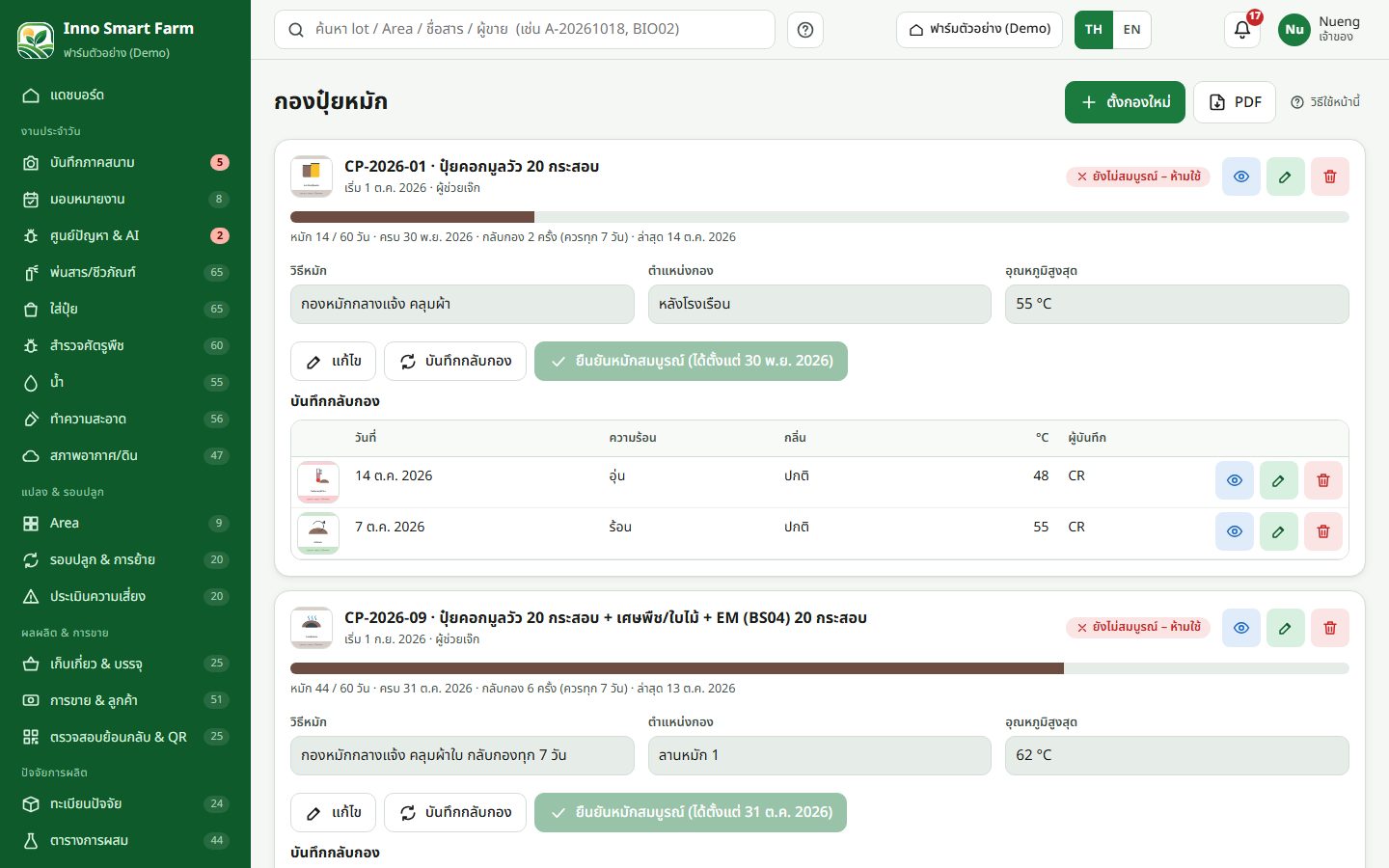Viewport: 1389px width, 868px height.
Task: Delete compost pile CP-2026-01
Action: coord(1330,176)
